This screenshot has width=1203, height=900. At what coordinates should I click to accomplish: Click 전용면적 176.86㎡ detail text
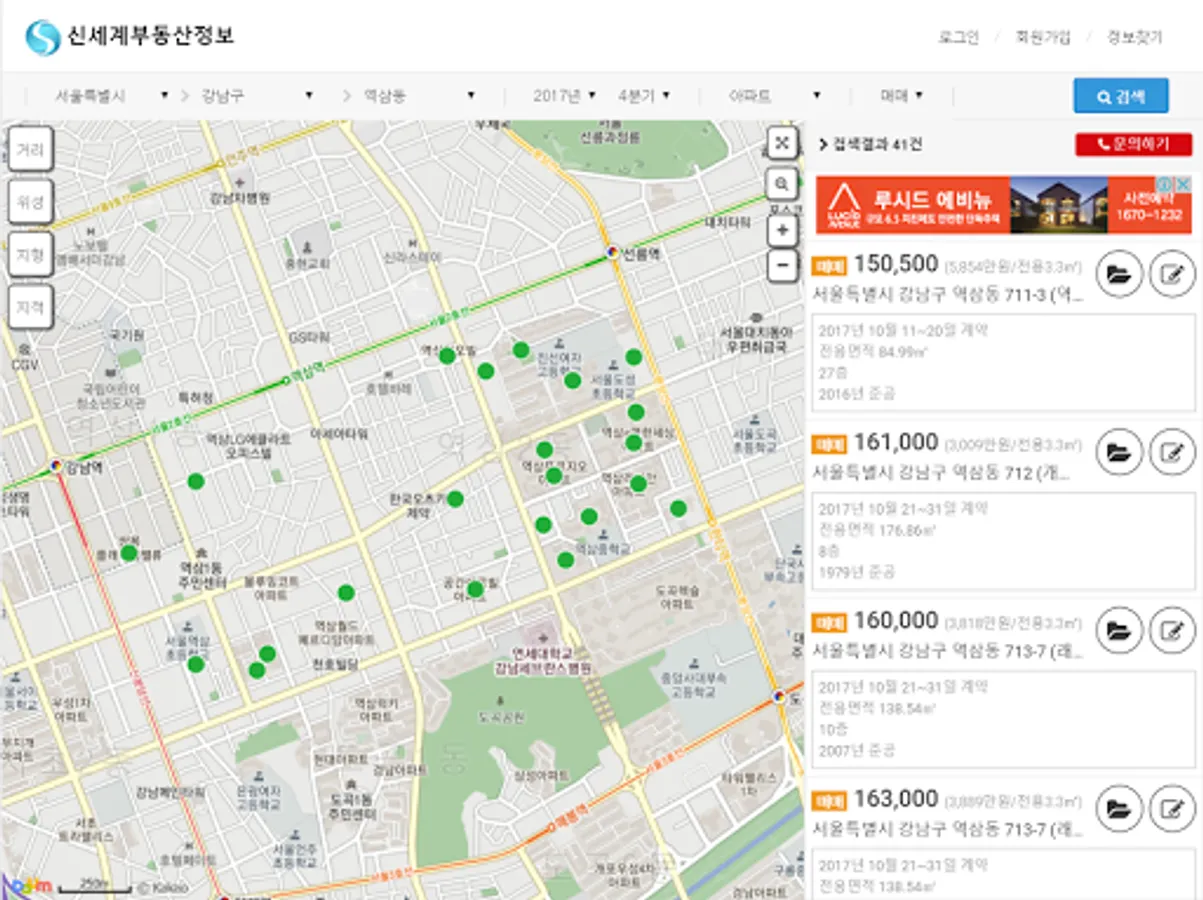(876, 530)
